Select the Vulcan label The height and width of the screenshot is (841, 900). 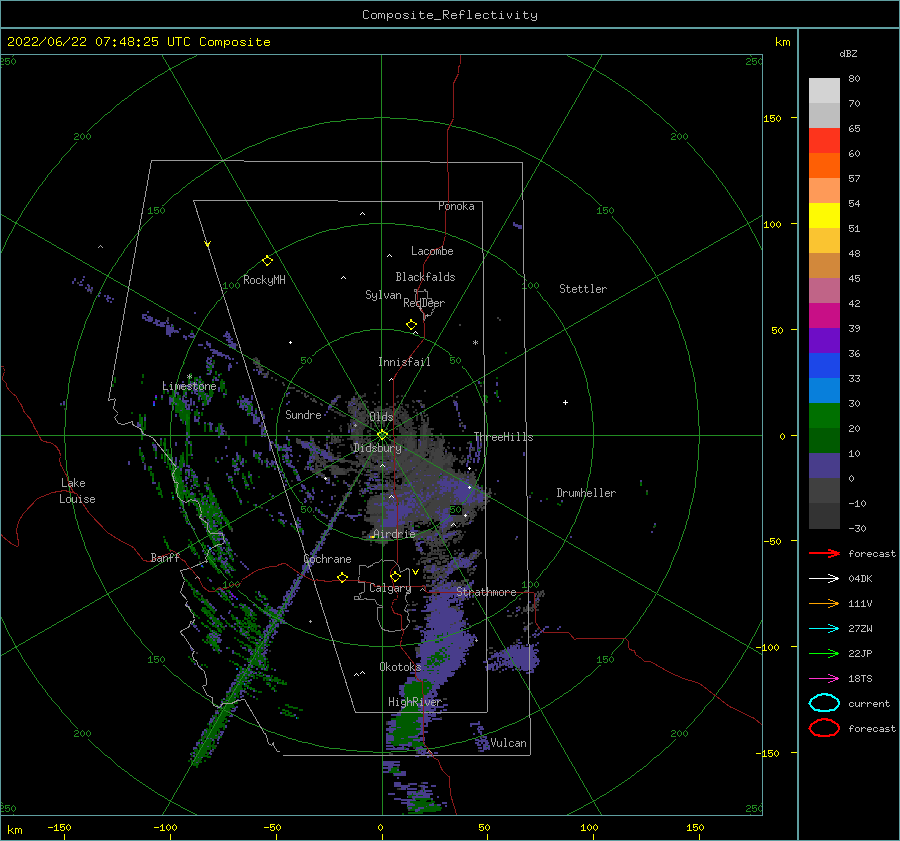(x=508, y=743)
